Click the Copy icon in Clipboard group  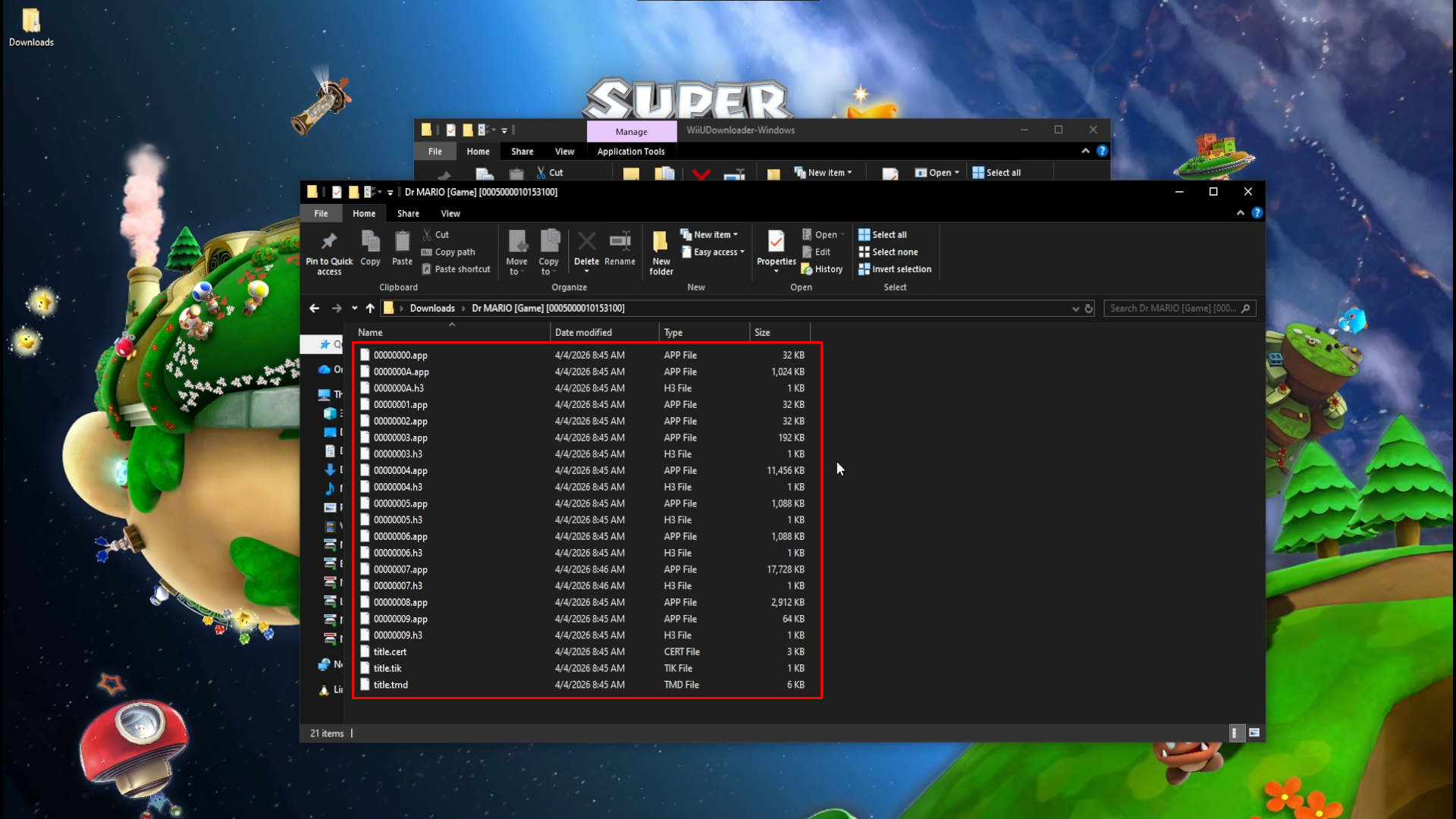pos(370,243)
